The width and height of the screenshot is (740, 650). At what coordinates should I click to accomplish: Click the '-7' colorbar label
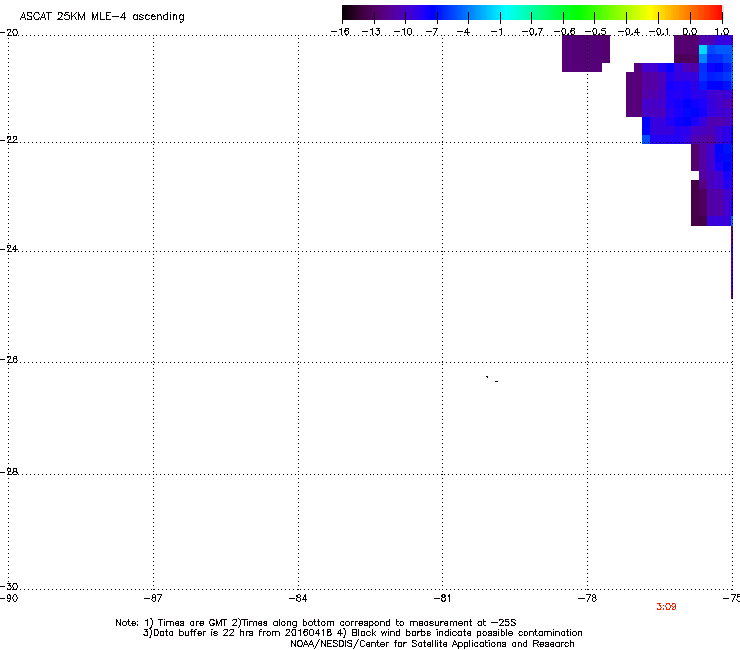click(432, 32)
